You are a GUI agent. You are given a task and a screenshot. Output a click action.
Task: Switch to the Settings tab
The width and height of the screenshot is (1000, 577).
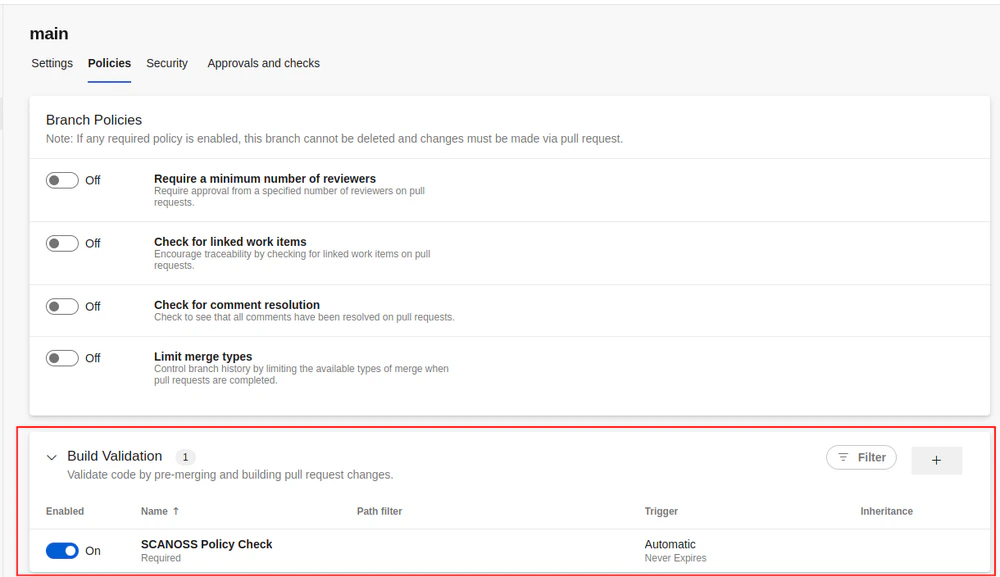(x=51, y=63)
